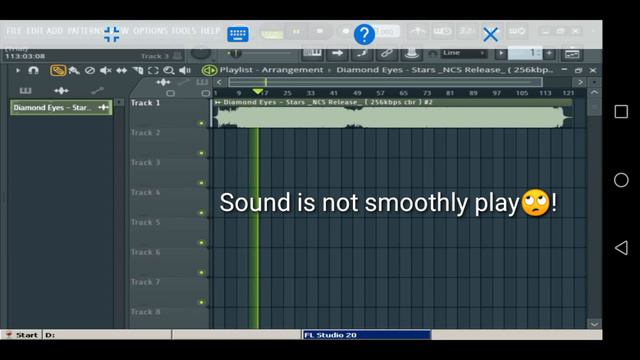Select the Slice tool
The image size is (640, 360).
tap(138, 71)
